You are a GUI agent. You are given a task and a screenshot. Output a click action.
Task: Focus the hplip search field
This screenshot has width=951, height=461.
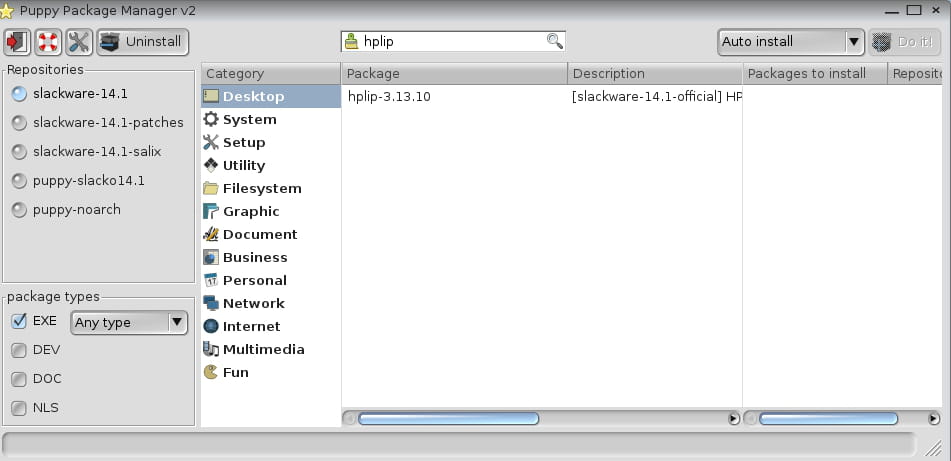pos(453,41)
